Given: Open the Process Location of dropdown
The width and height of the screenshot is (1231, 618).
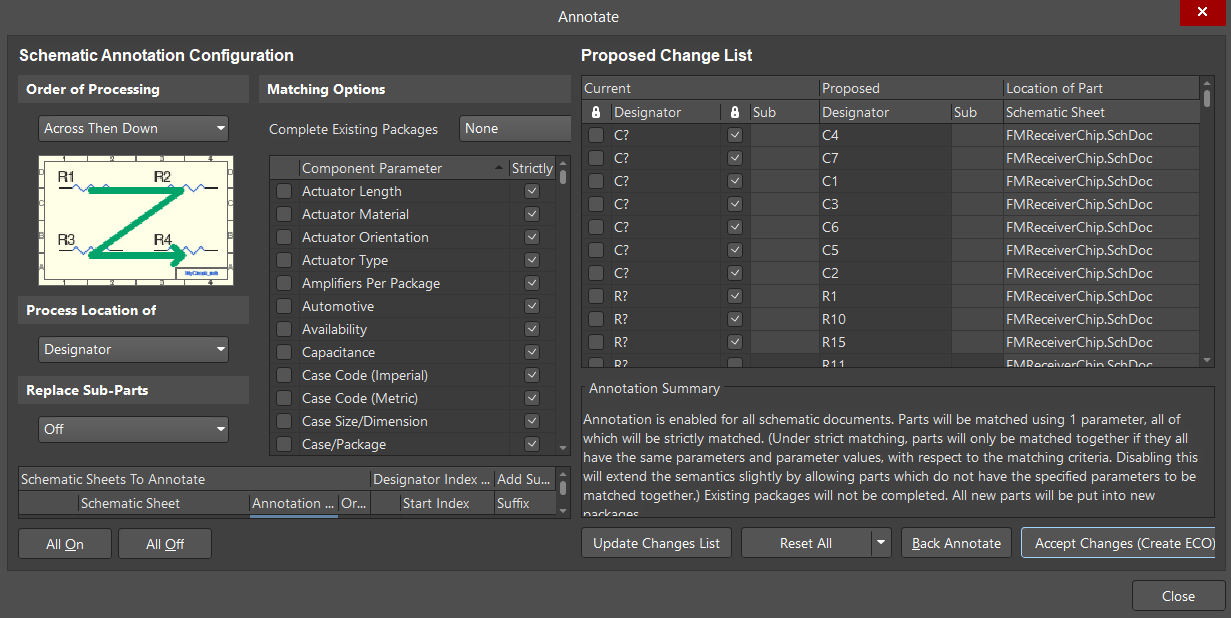Looking at the screenshot, I should (x=133, y=349).
